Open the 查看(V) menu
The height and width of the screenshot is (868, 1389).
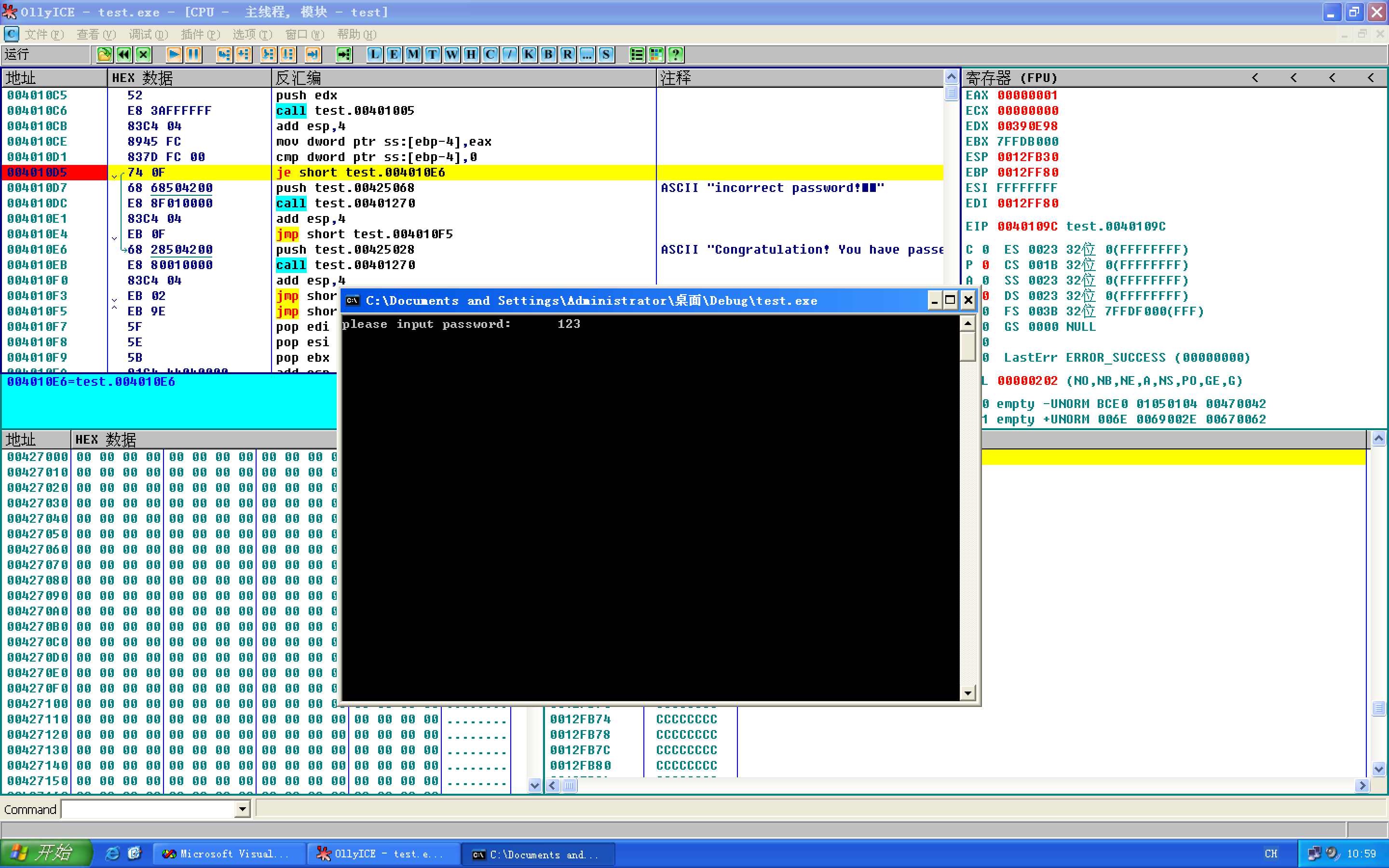pyautogui.click(x=96, y=34)
